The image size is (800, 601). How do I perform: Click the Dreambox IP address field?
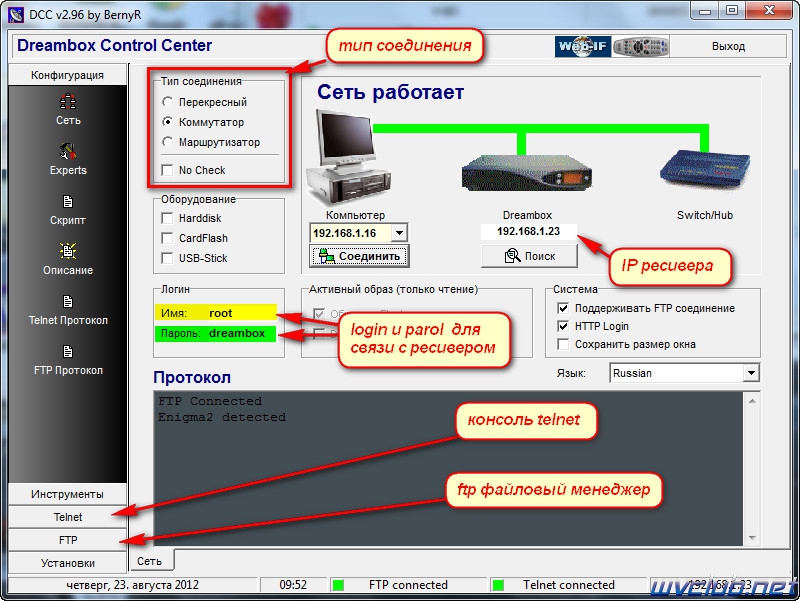tap(529, 232)
